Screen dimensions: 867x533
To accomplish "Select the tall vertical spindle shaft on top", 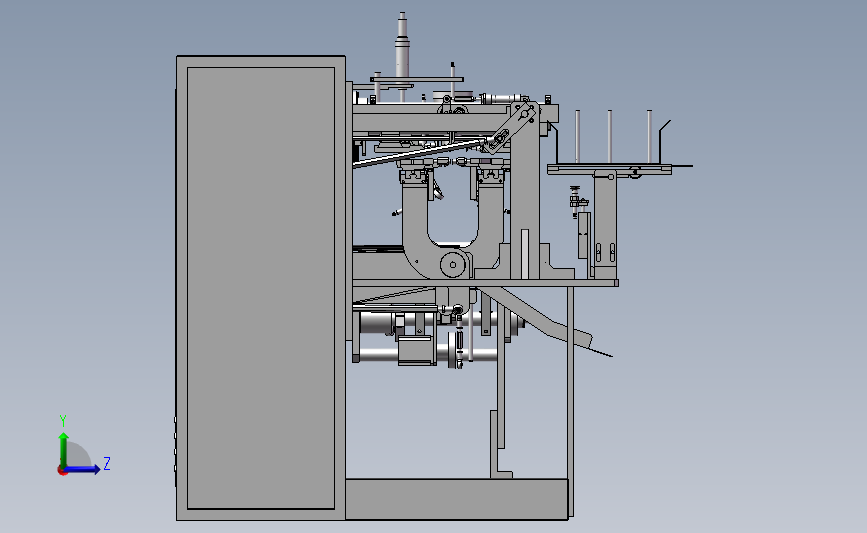I will coord(402,47).
